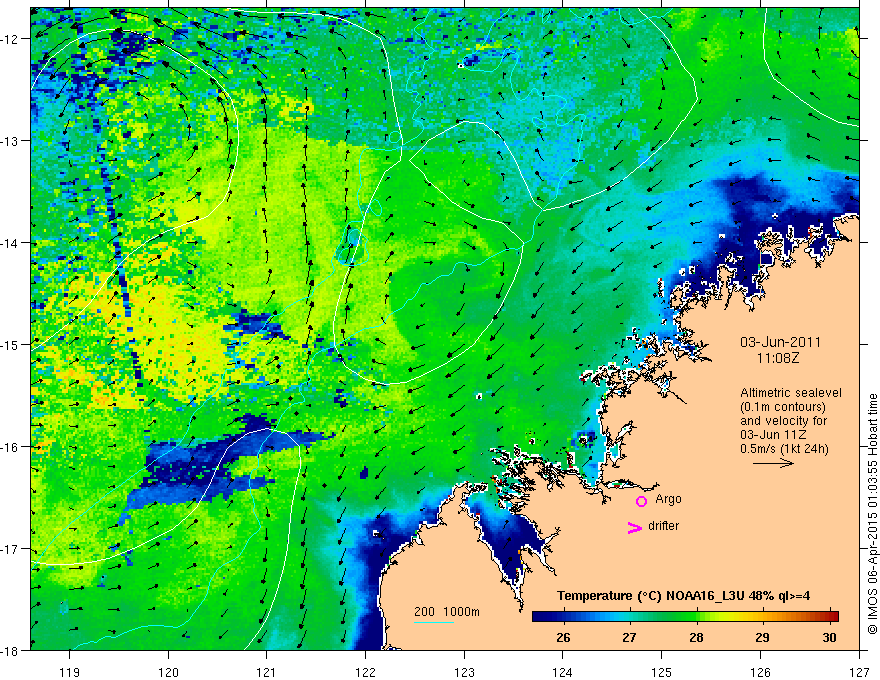Click the 'Argo' legend label
880x680 pixels.
(668, 499)
